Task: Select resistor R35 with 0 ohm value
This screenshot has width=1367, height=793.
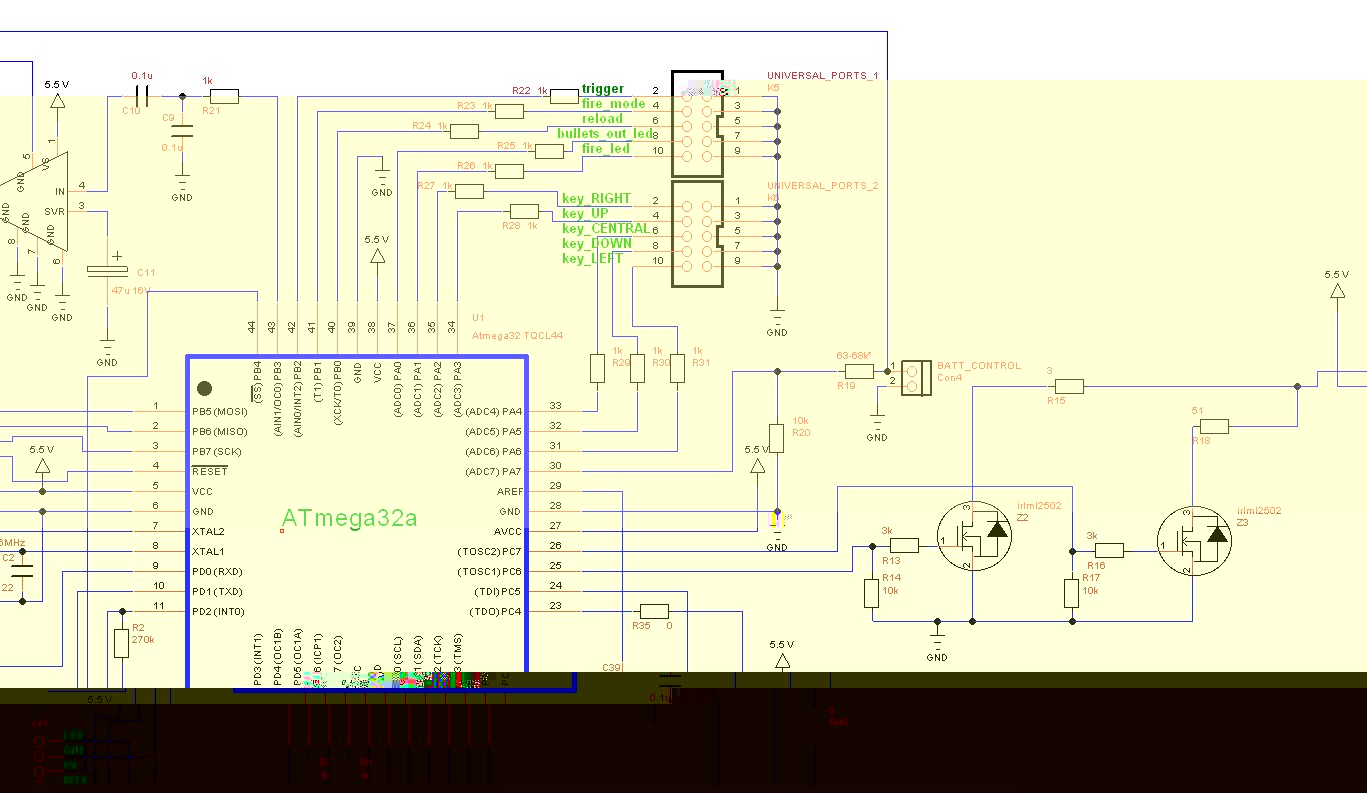Action: coord(654,611)
